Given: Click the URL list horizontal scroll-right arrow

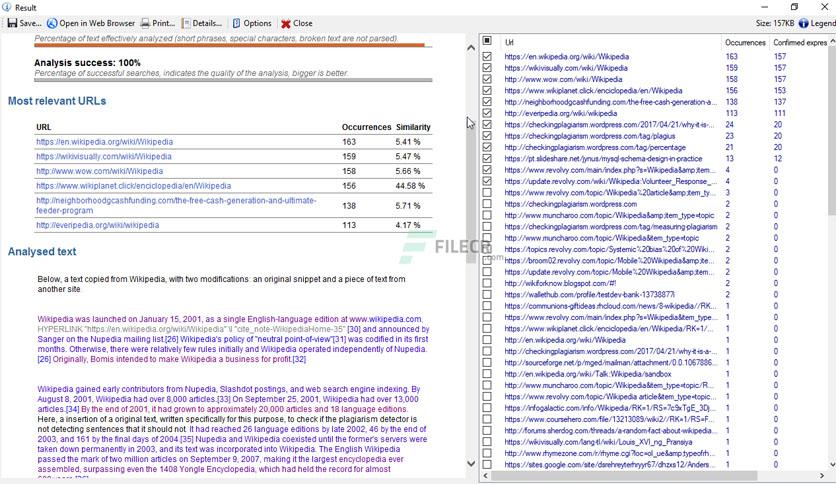Looking at the screenshot, I should 822,475.
